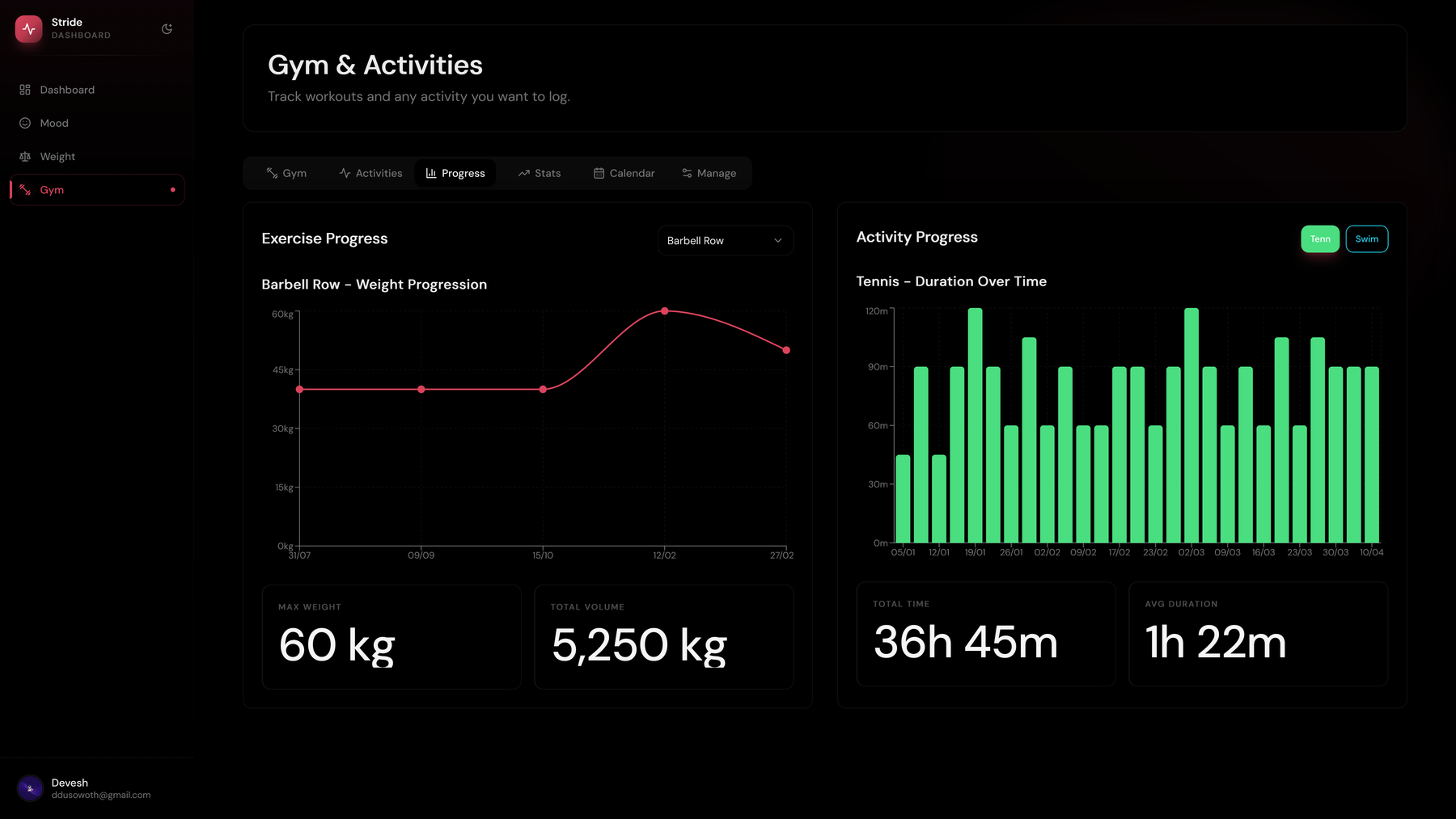The width and height of the screenshot is (1456, 819).
Task: Click the sliders icon in Manage tab
Action: coord(687,173)
